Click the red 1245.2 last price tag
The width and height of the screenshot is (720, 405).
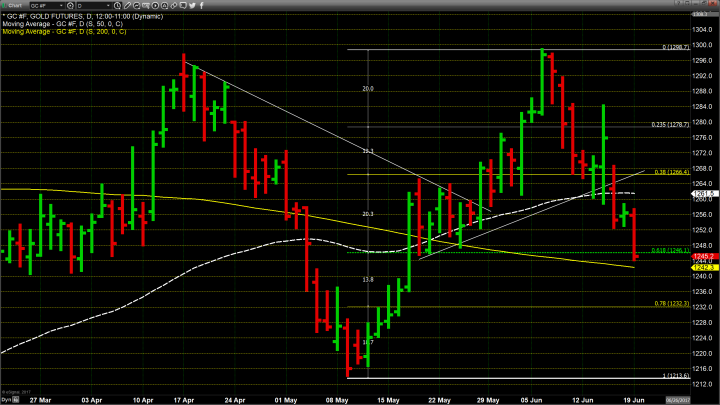[x=704, y=256]
